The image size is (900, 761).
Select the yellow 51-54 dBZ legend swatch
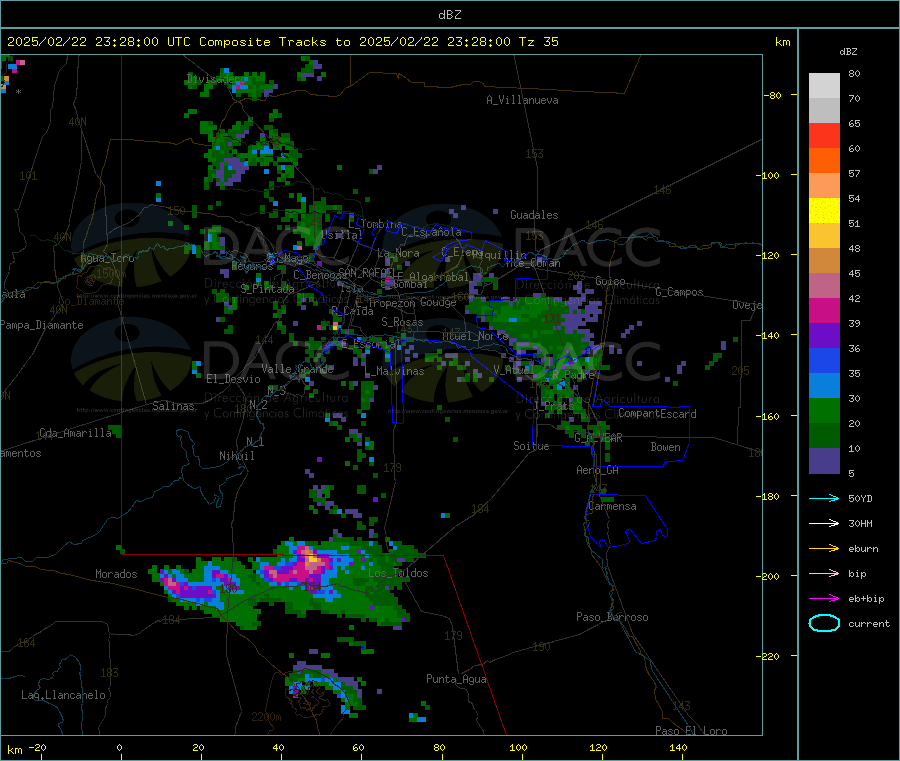click(824, 211)
